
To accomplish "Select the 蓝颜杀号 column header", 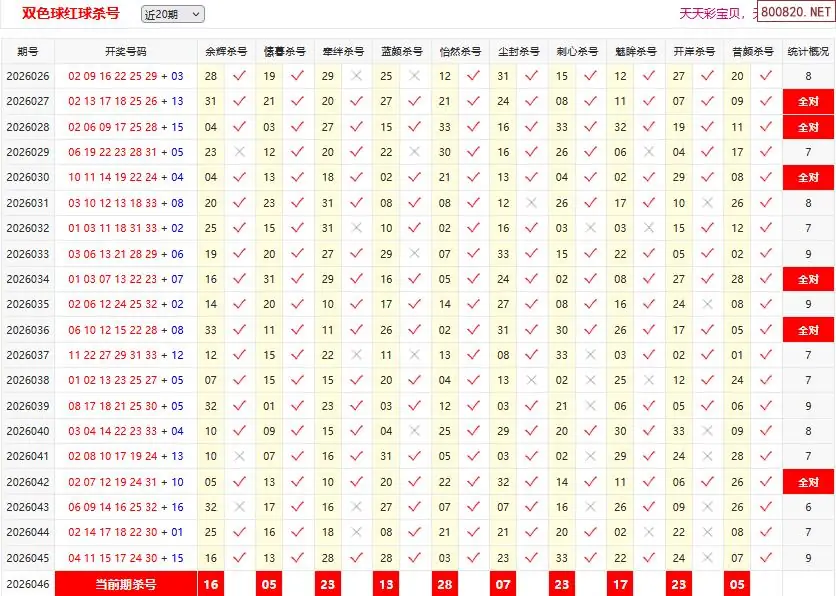I will (x=401, y=51).
